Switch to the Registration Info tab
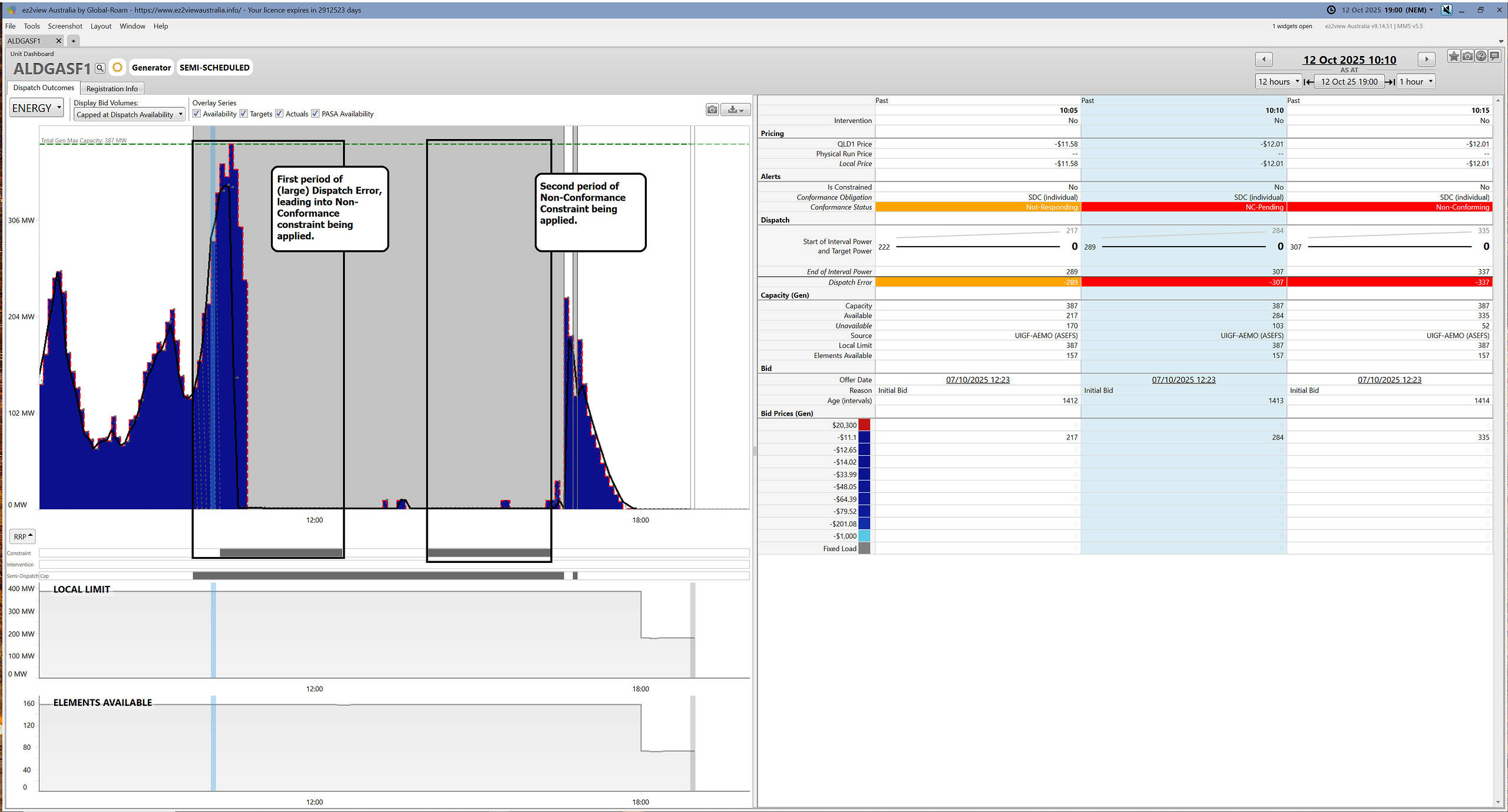1508x812 pixels. [x=112, y=89]
